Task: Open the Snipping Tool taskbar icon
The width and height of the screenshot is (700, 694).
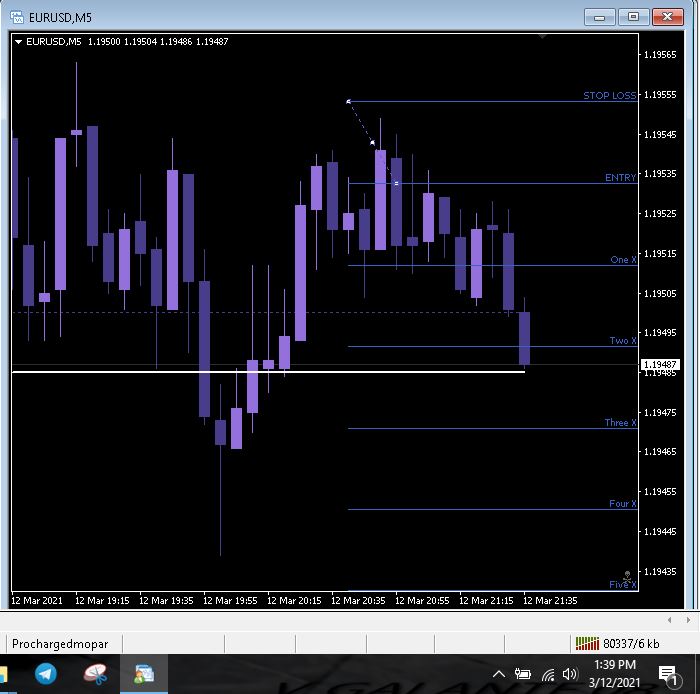Action: coord(95,673)
